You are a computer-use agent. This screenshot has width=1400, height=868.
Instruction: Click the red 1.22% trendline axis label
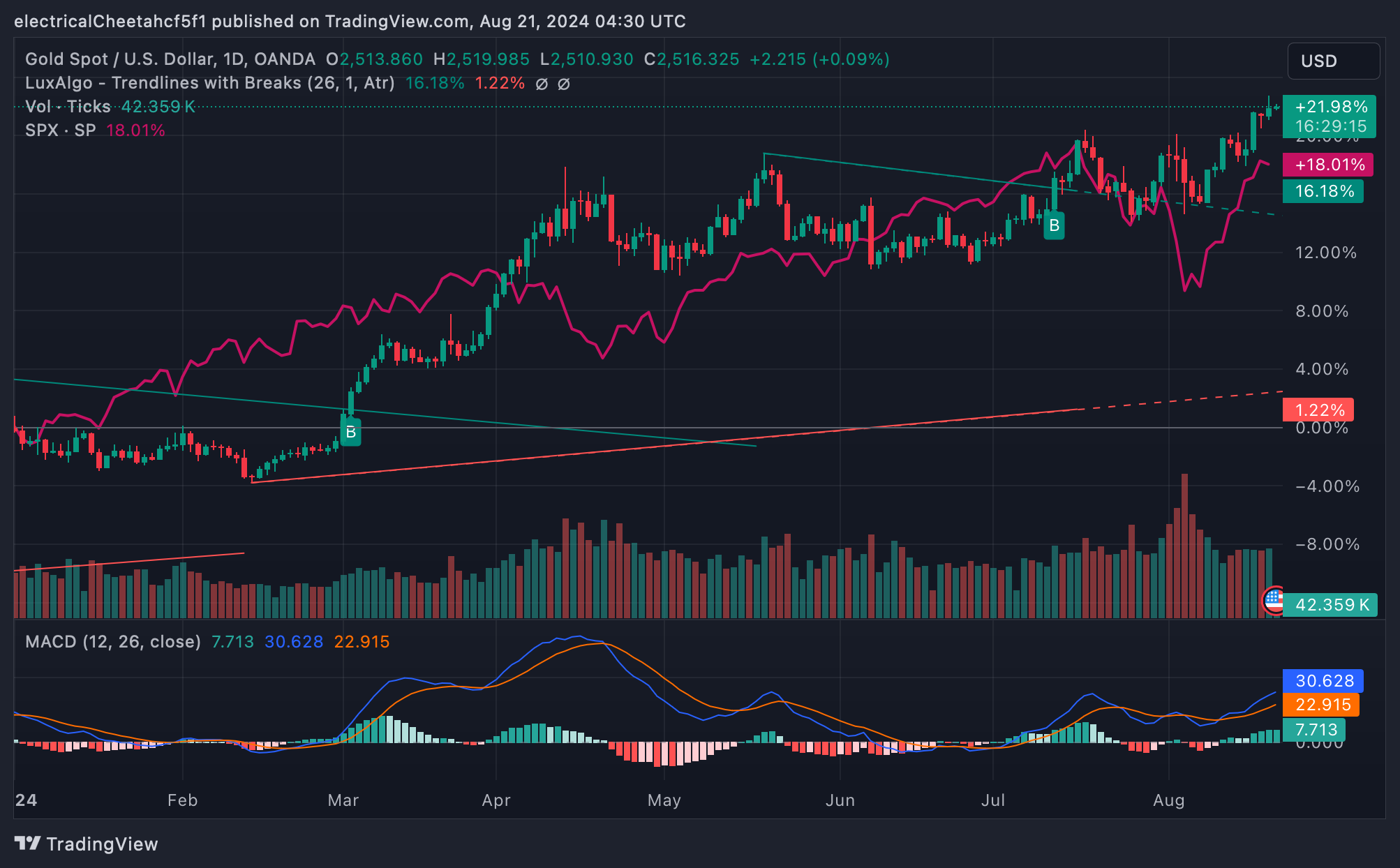(x=1318, y=410)
